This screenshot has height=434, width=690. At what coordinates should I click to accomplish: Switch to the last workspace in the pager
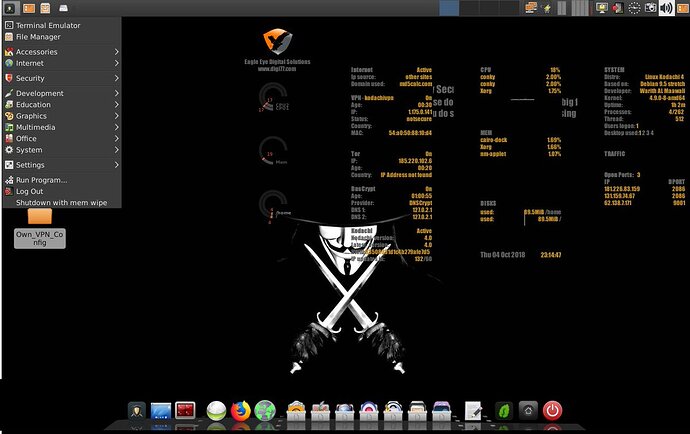coord(509,8)
